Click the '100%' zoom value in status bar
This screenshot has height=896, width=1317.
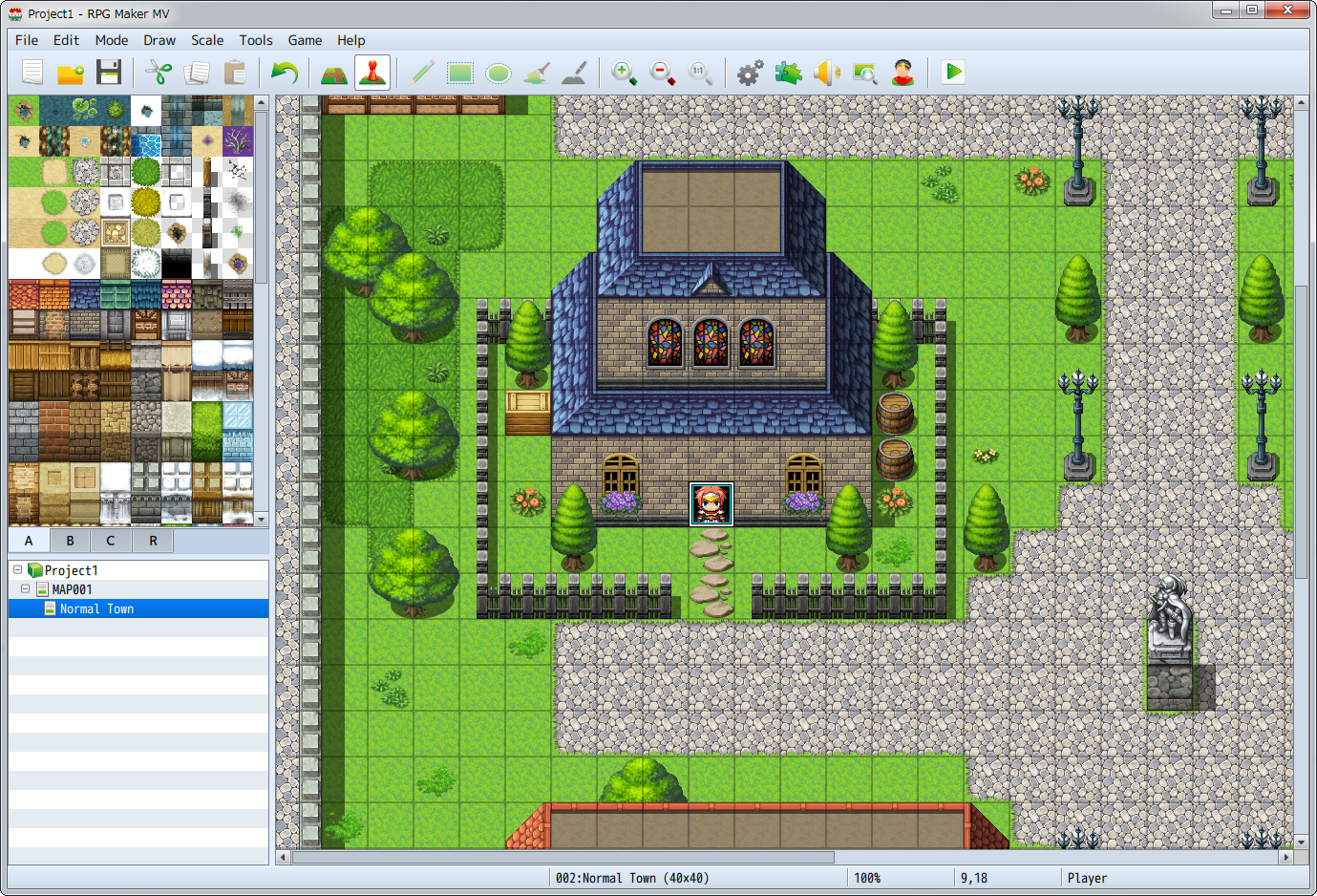pos(867,878)
